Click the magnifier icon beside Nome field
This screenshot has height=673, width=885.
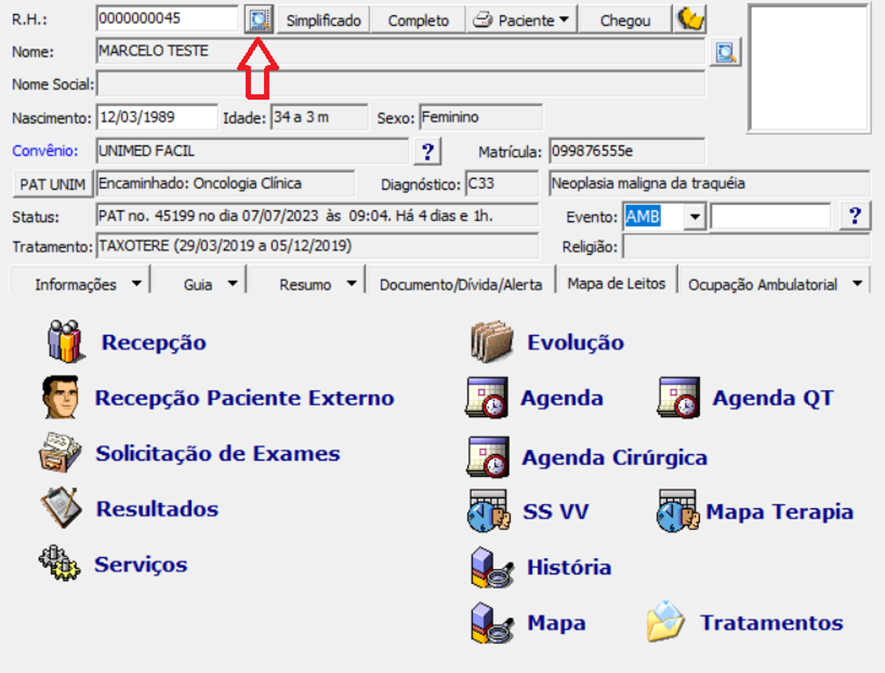click(725, 52)
